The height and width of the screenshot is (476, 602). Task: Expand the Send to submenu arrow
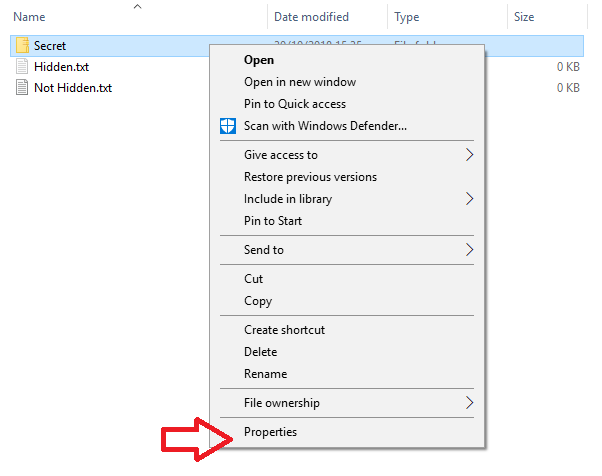[x=470, y=250]
